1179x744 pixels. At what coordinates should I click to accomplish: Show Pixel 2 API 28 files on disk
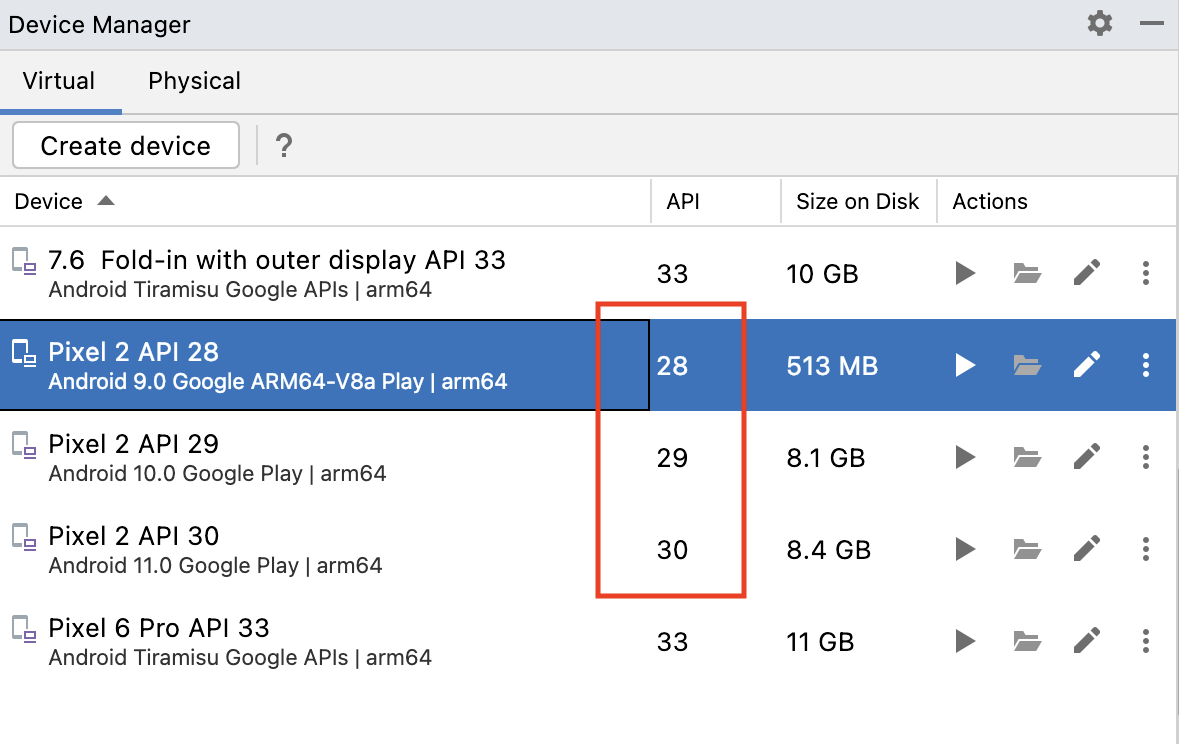pos(1027,366)
